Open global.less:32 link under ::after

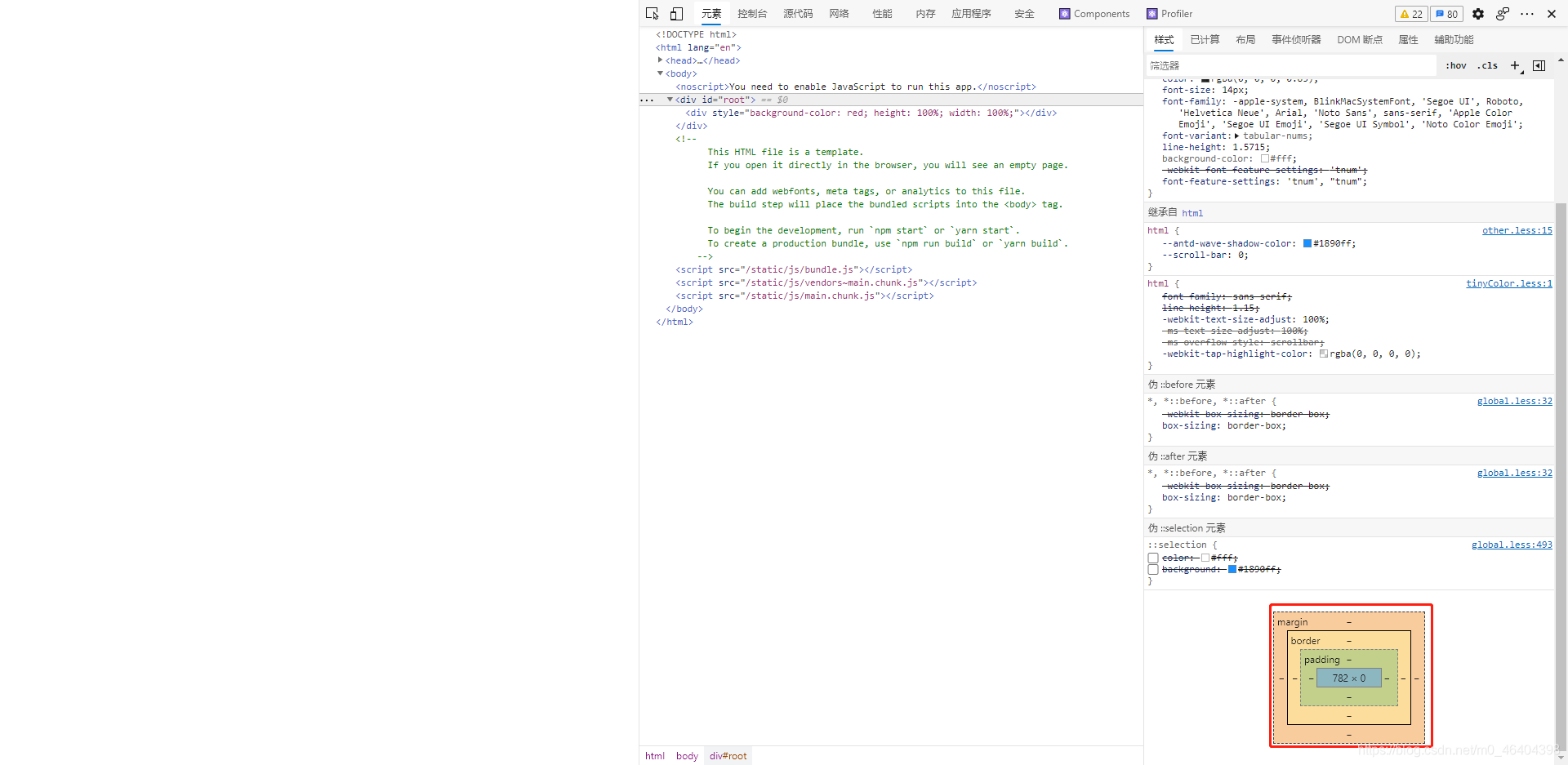(x=1515, y=474)
